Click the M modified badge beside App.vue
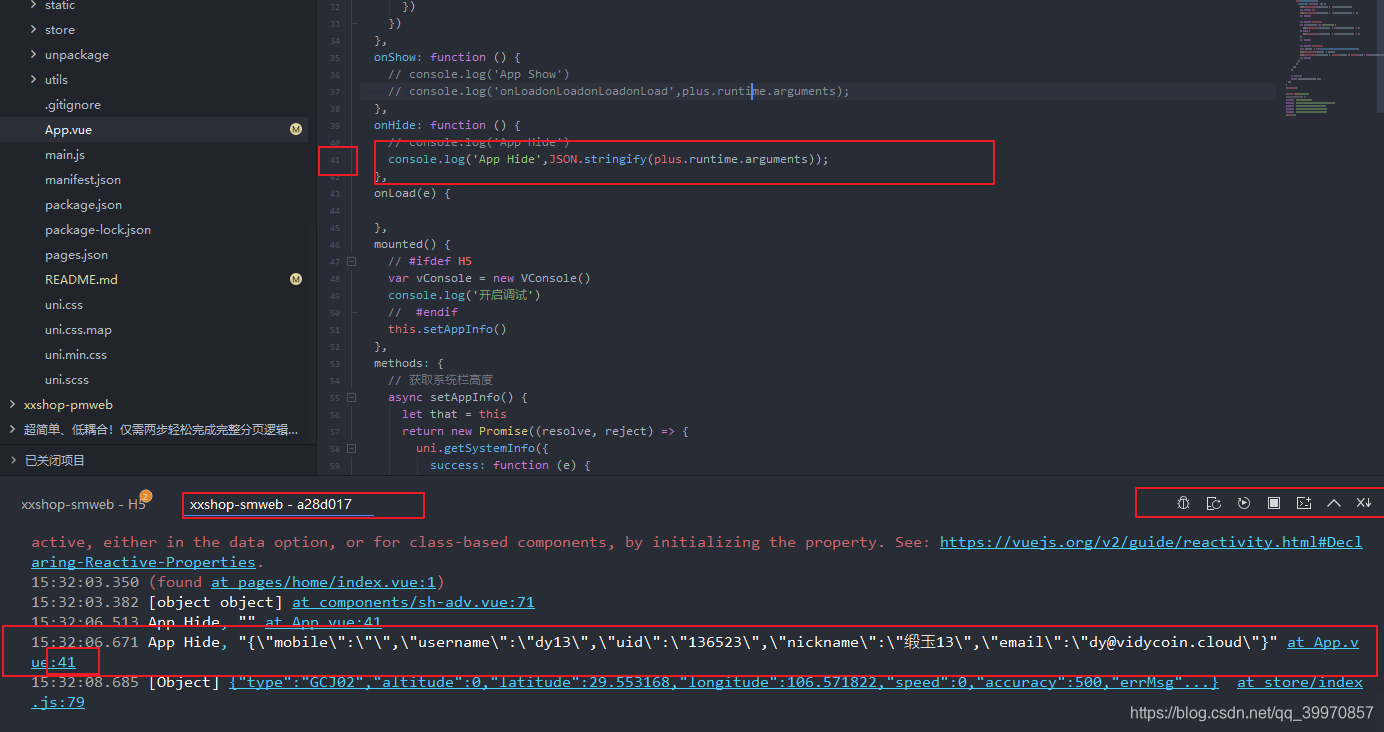Viewport: 1384px width, 732px height. 296,129
